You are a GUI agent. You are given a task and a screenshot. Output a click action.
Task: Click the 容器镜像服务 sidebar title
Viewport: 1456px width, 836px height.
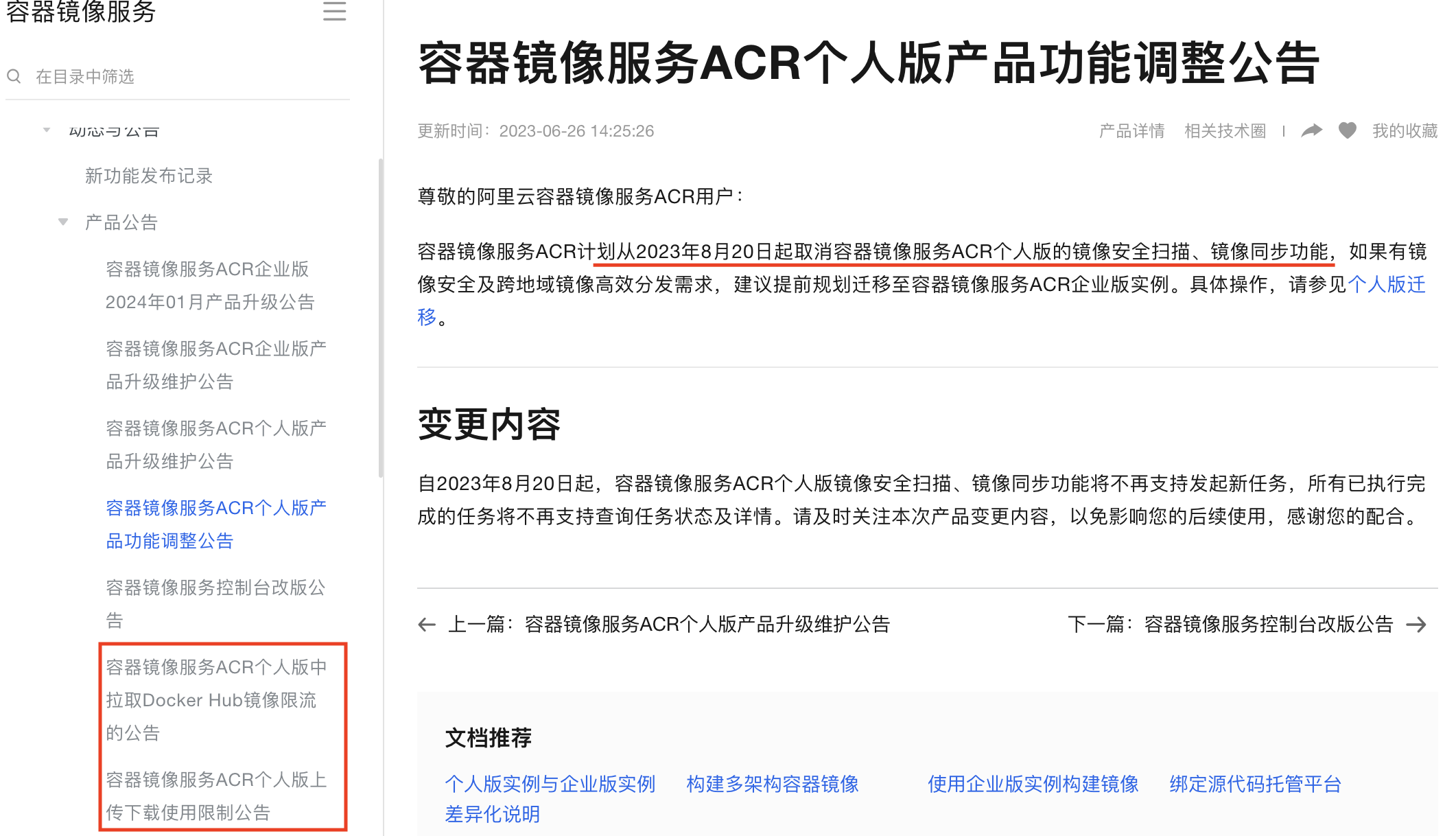coord(81,11)
